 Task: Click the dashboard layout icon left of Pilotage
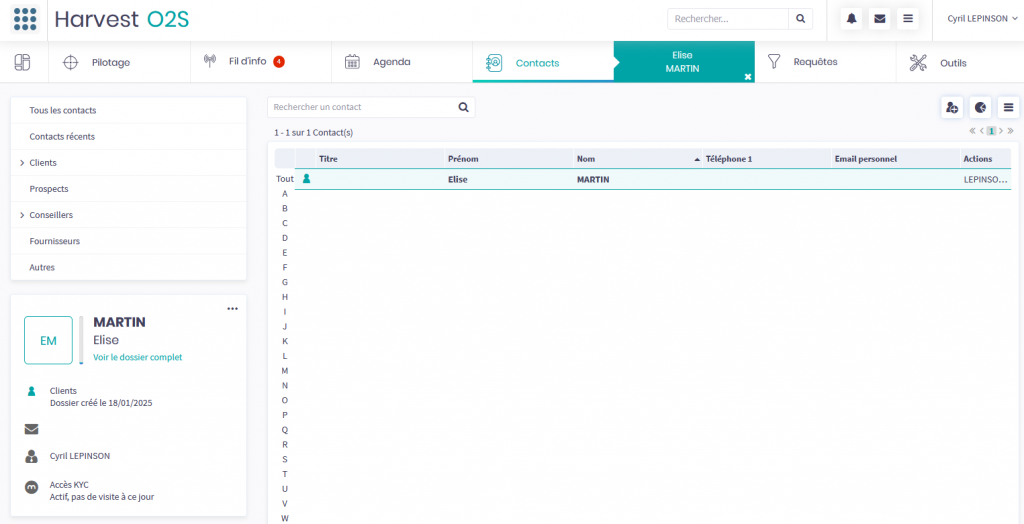pyautogui.click(x=22, y=62)
